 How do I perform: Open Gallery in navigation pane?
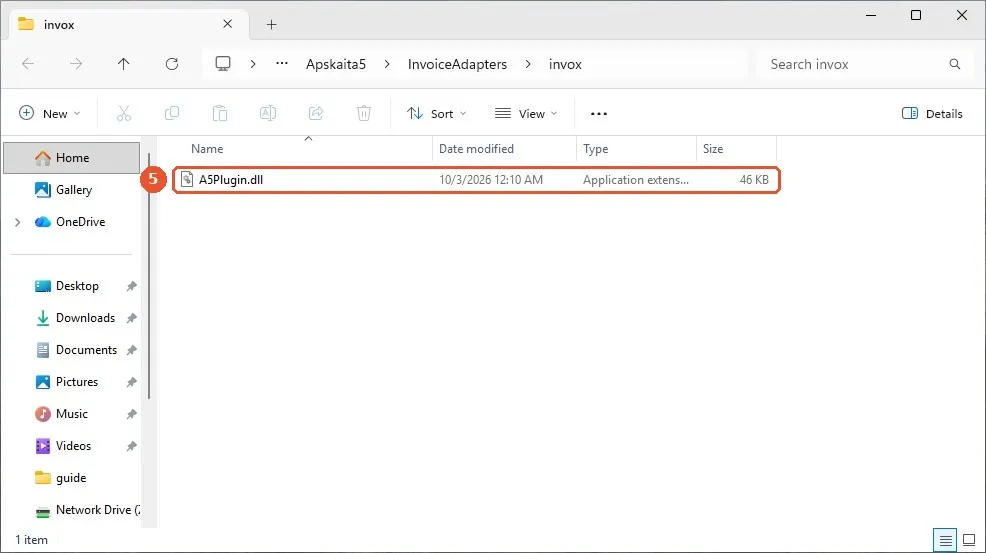74,189
